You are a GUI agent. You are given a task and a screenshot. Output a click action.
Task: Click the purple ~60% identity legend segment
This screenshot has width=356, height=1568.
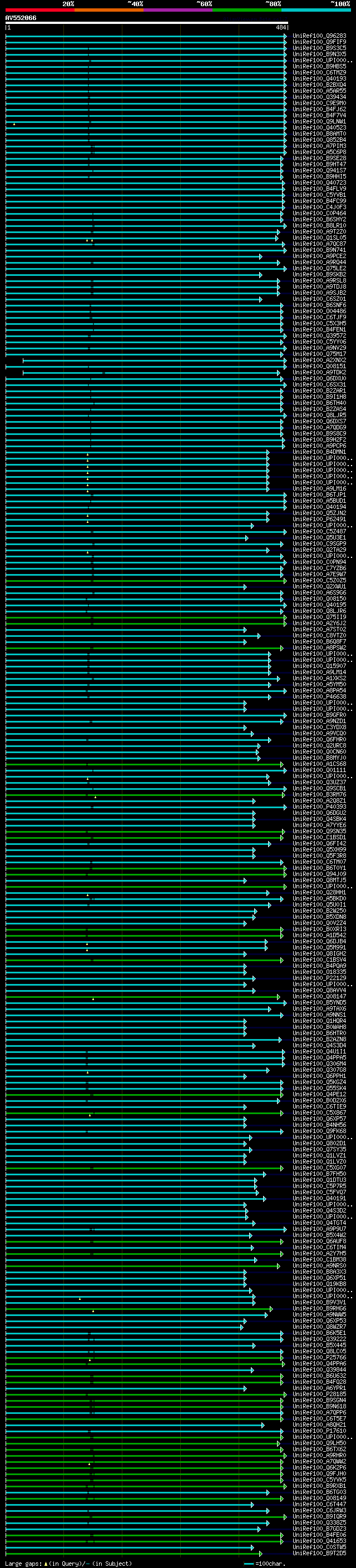(179, 10)
